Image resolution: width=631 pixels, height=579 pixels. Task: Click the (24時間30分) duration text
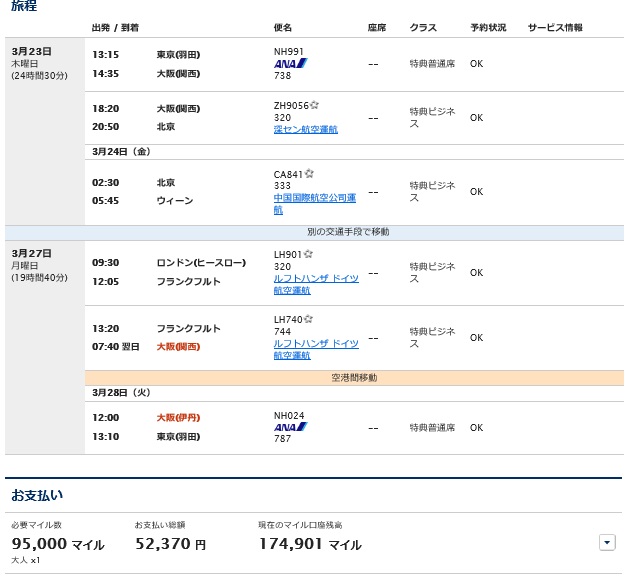pyautogui.click(x=39, y=76)
